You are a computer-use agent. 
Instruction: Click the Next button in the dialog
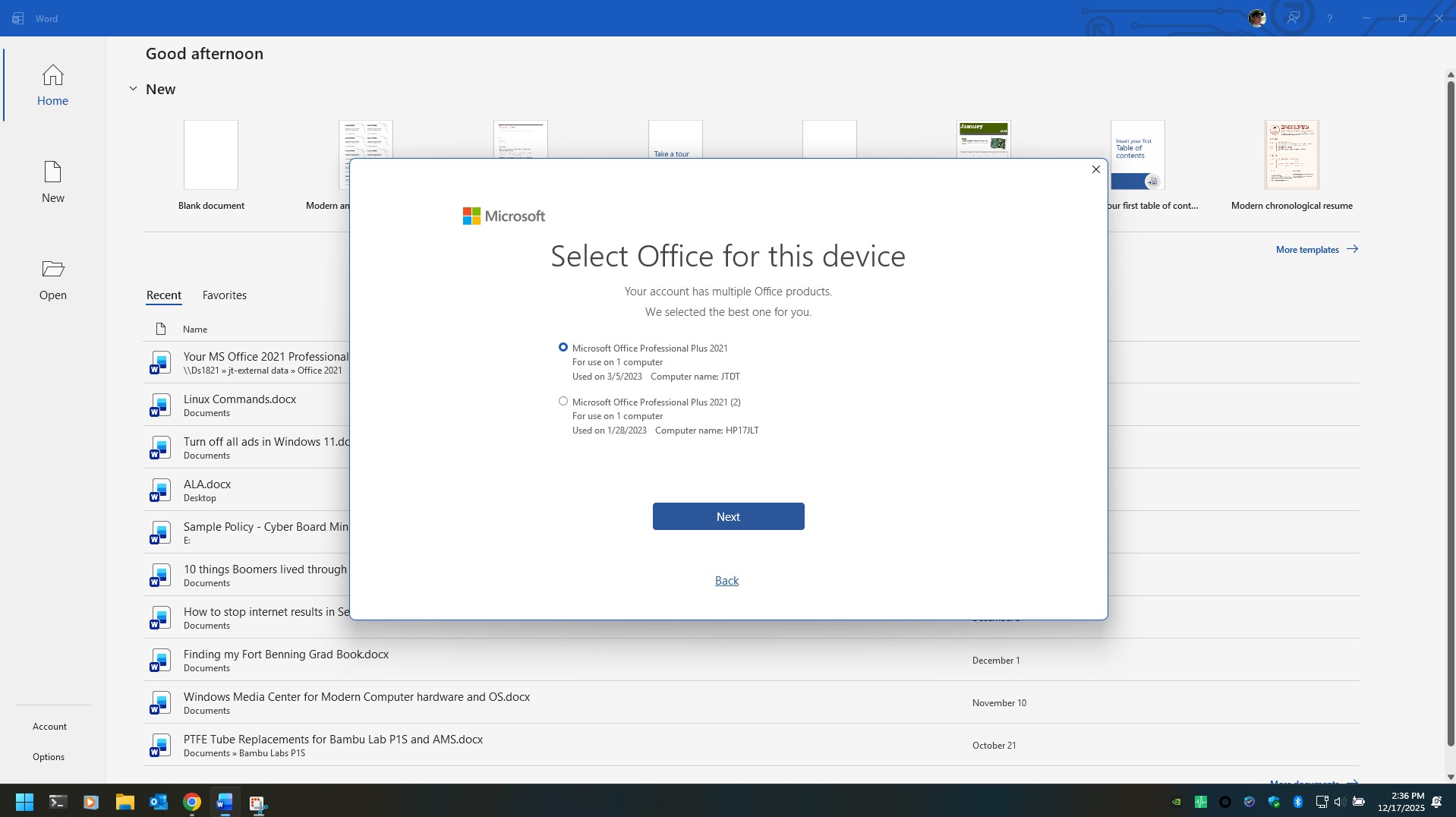click(728, 516)
